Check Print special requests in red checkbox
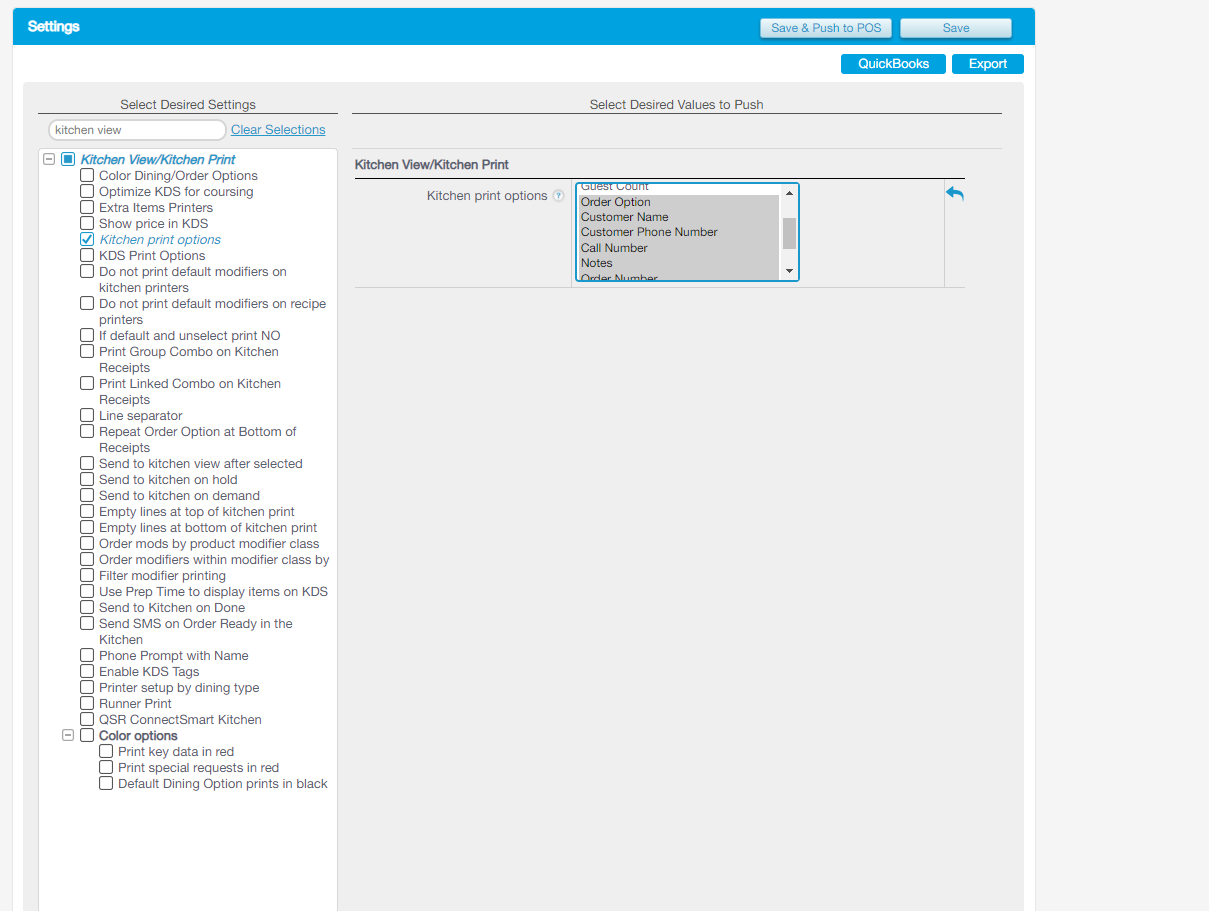 point(106,767)
